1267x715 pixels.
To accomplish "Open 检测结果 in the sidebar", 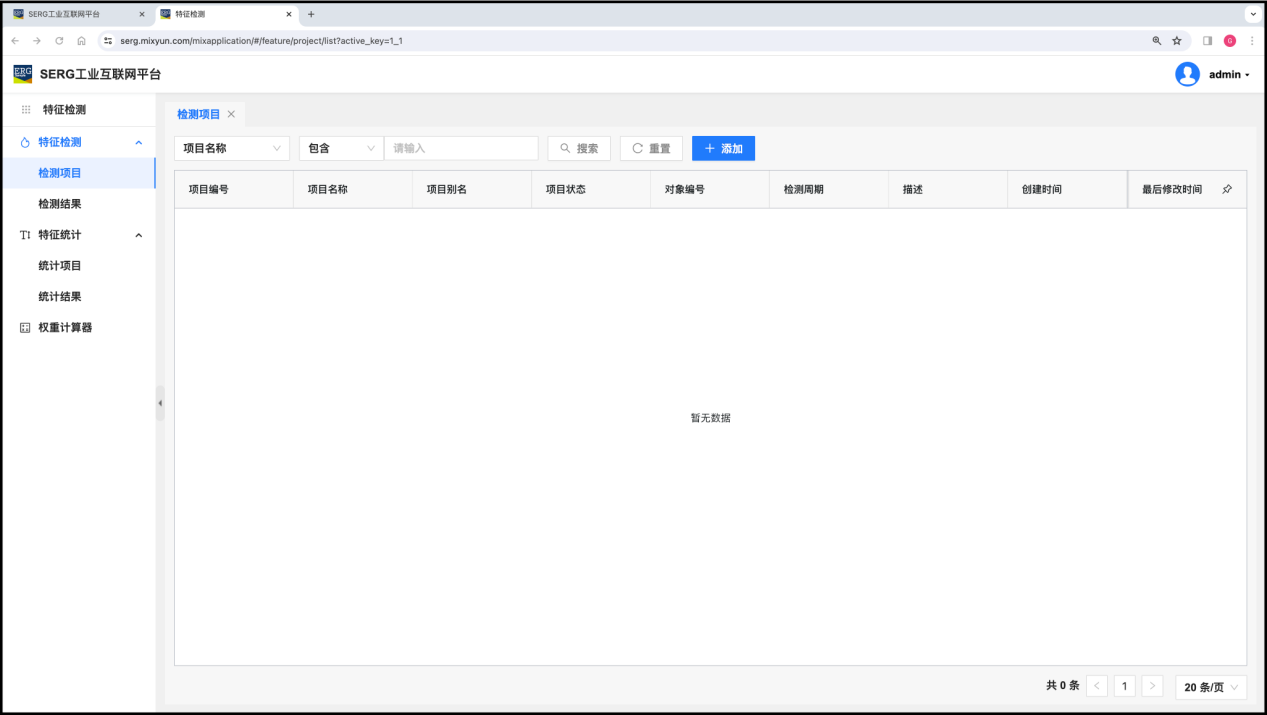I will pyautogui.click(x=60, y=204).
